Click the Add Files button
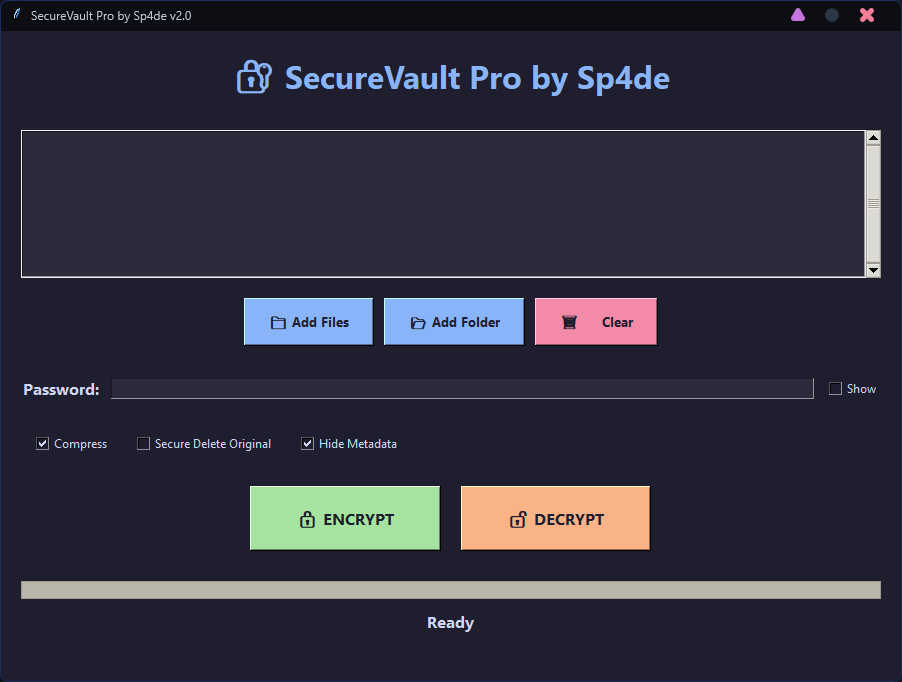Viewport: 902px width, 682px height. [308, 321]
